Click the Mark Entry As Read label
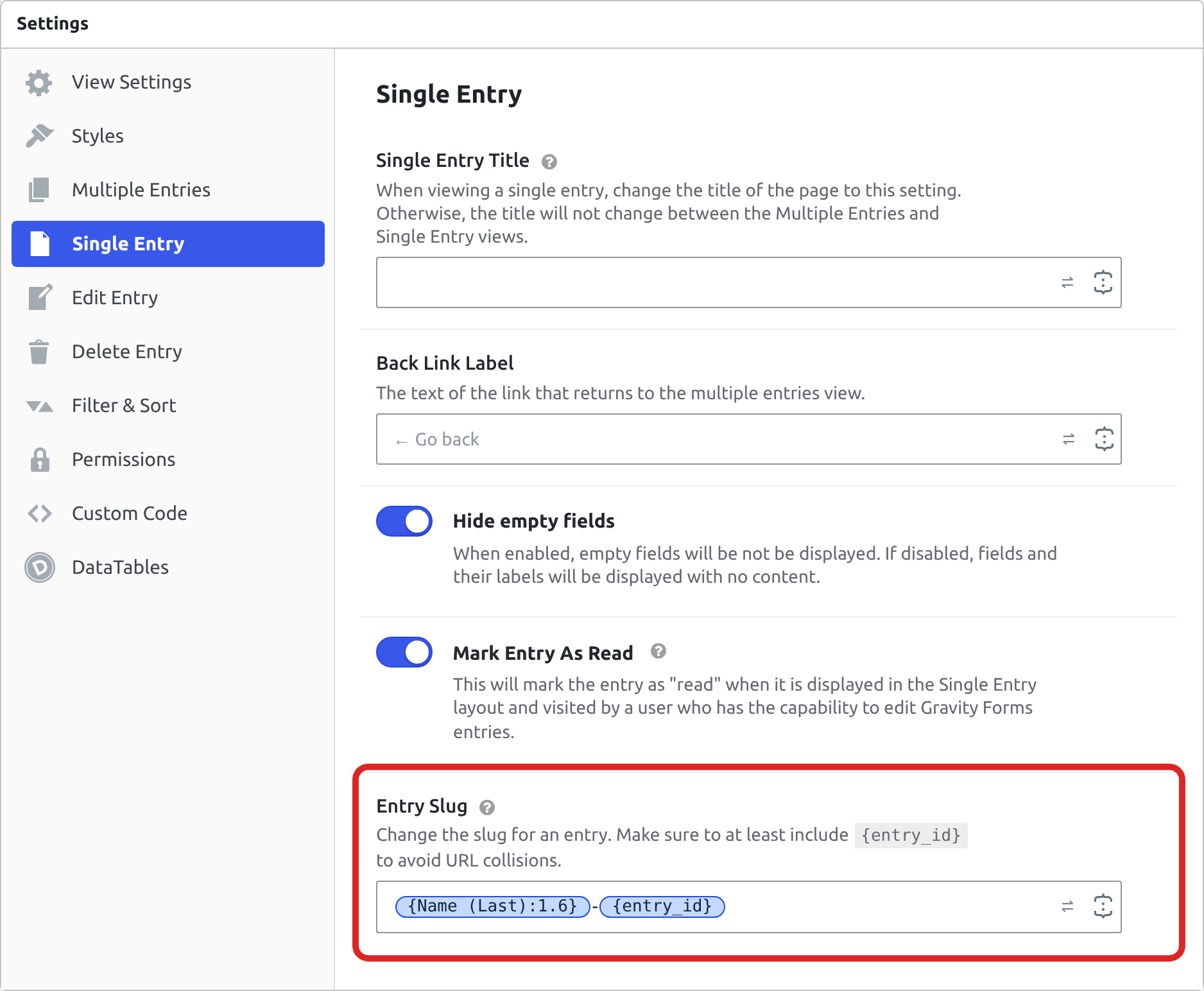Viewport: 1204px width, 991px height. pos(543,653)
